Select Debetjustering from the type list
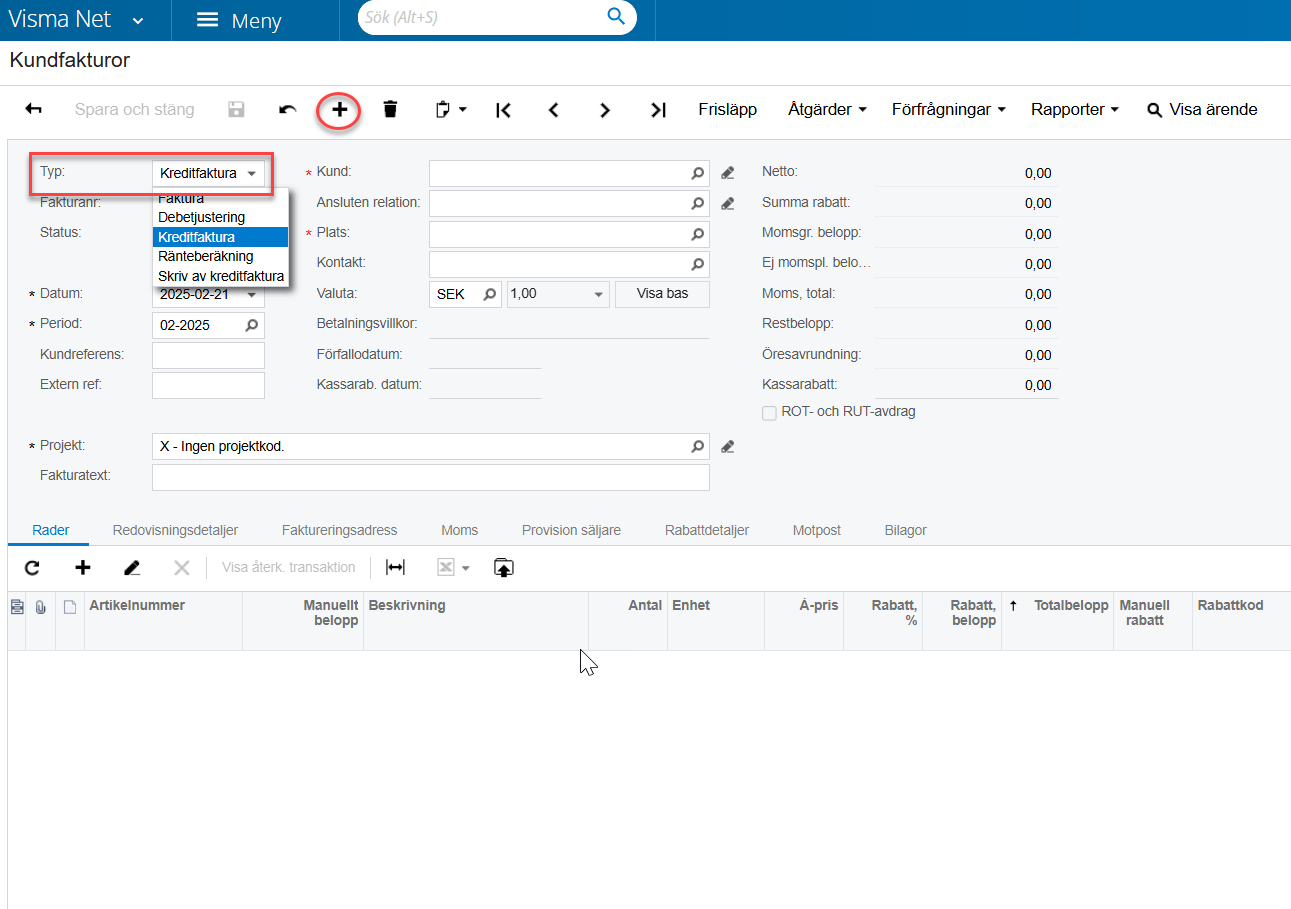 point(202,217)
